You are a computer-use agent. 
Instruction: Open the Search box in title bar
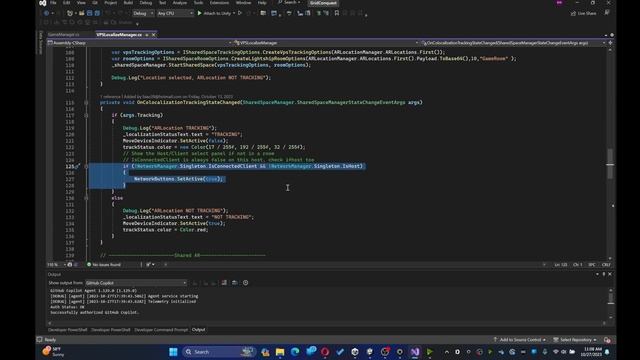289,3
